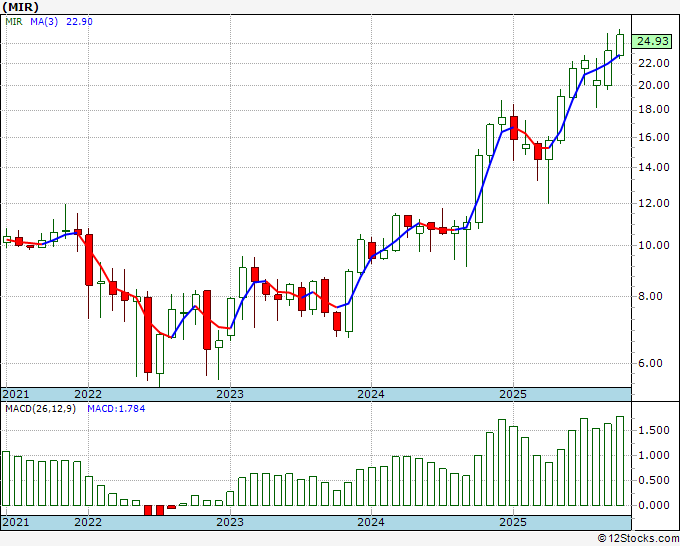Click the 10.00 price axis label
The width and height of the screenshot is (680, 546).
pyautogui.click(x=654, y=245)
